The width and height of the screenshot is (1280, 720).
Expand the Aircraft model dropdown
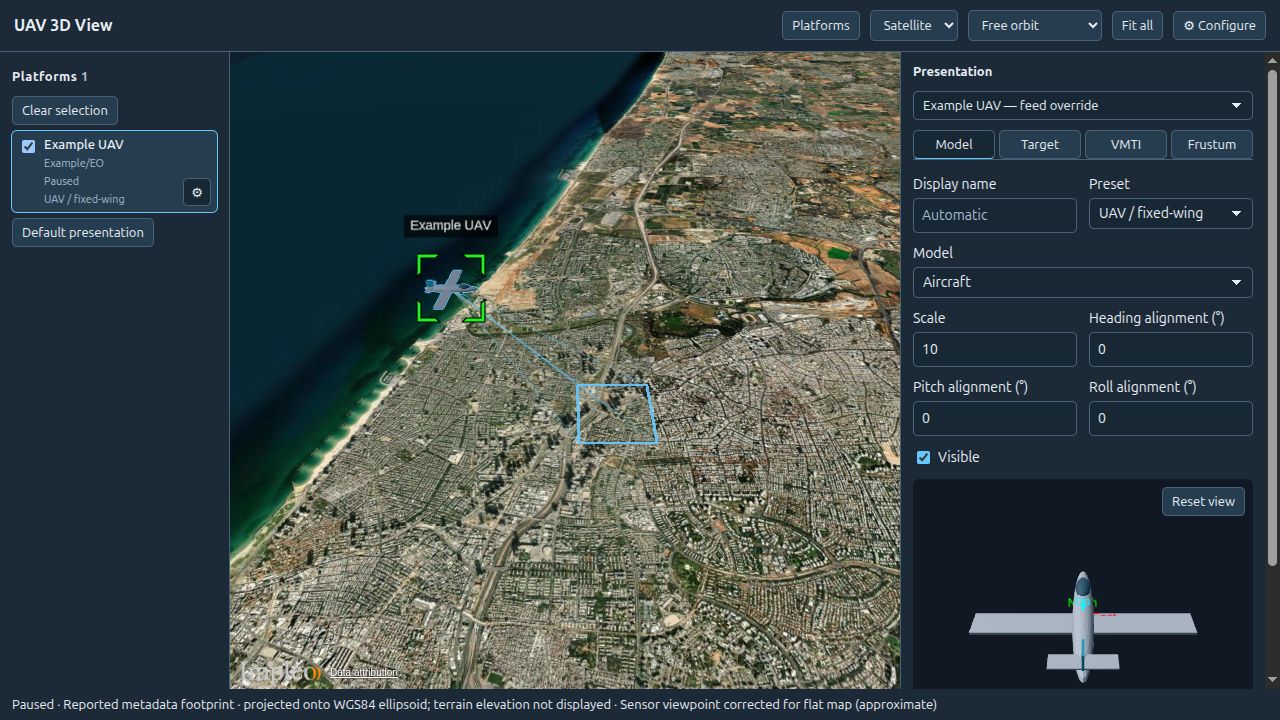pos(1082,282)
